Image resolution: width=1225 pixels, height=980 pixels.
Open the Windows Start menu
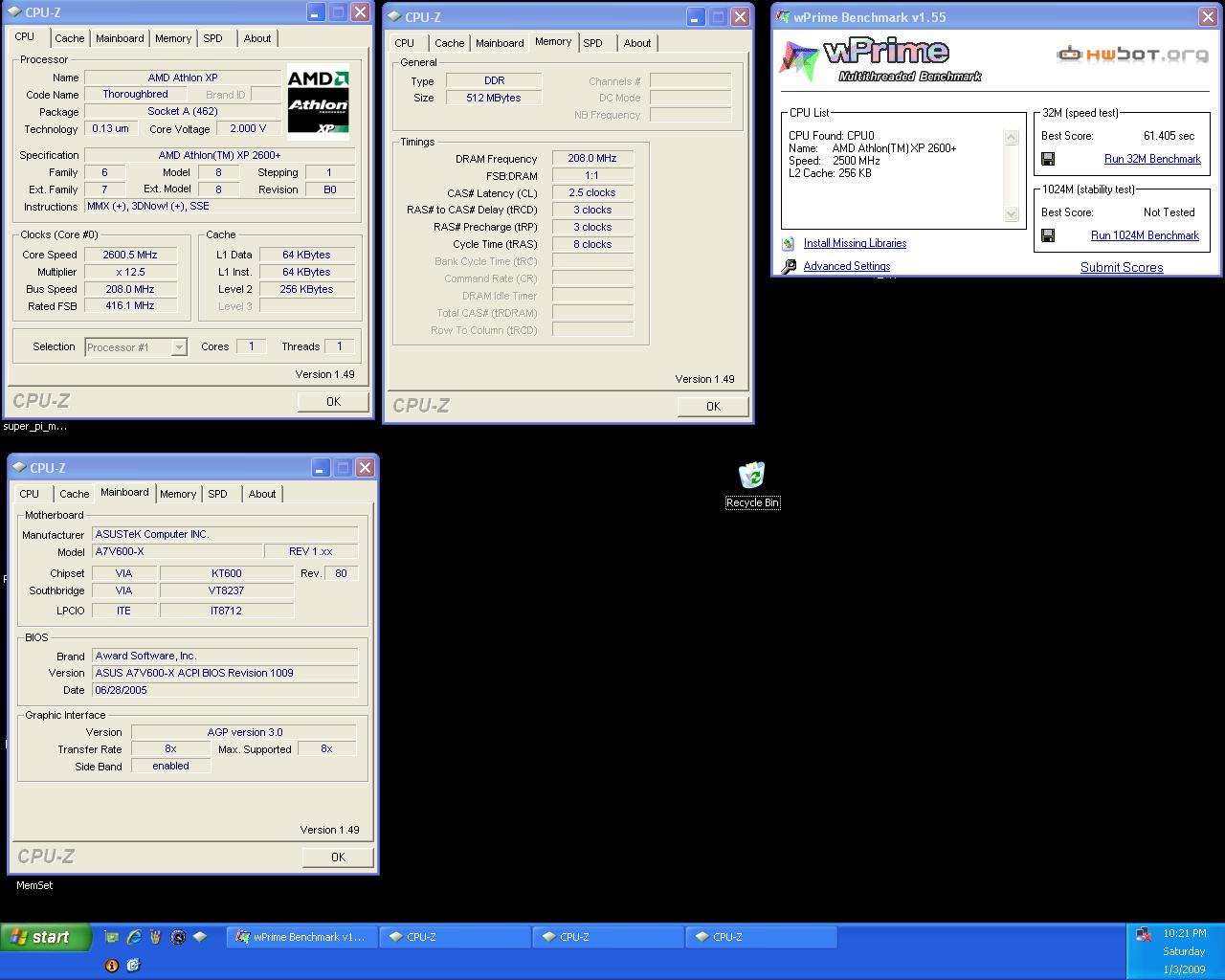click(x=46, y=937)
